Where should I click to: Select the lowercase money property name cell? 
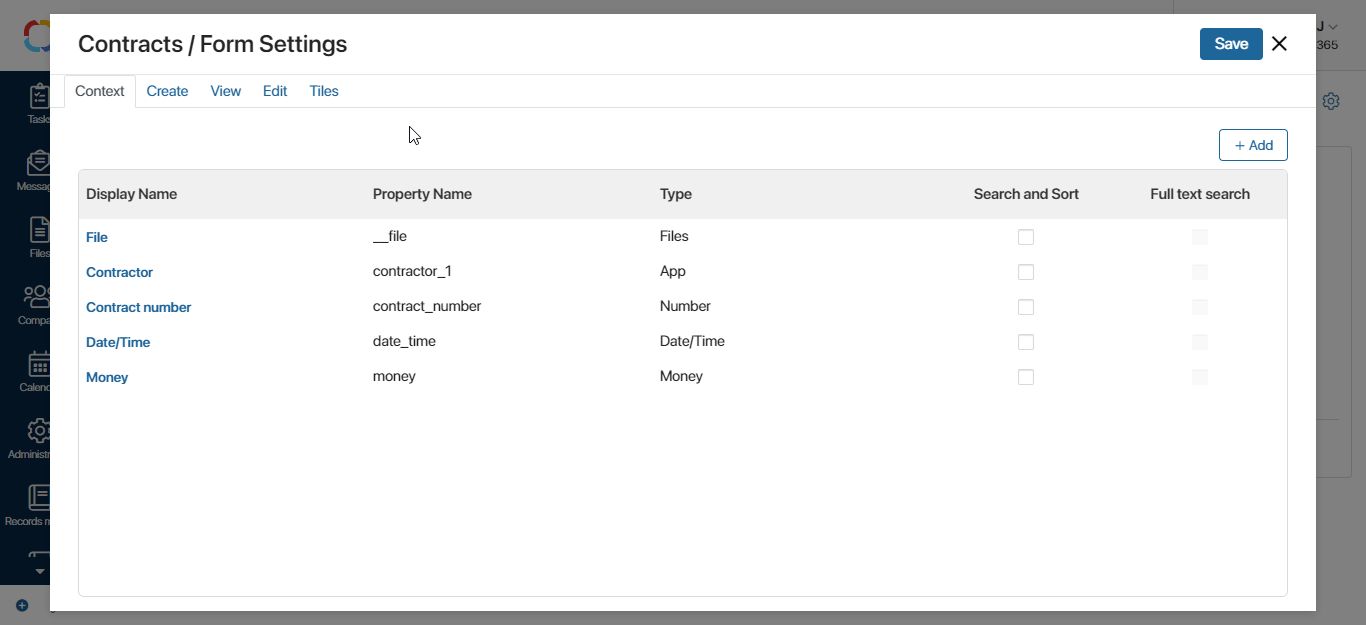click(394, 376)
